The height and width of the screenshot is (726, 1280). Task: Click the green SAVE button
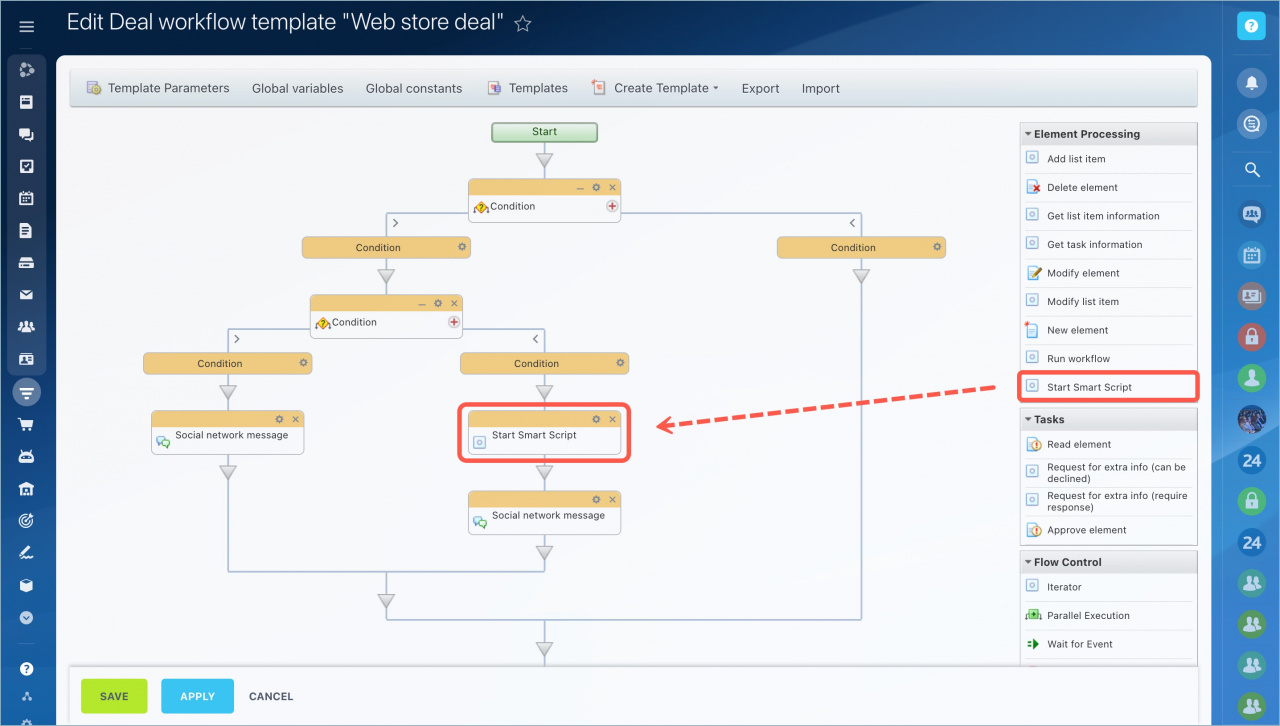click(x=114, y=696)
